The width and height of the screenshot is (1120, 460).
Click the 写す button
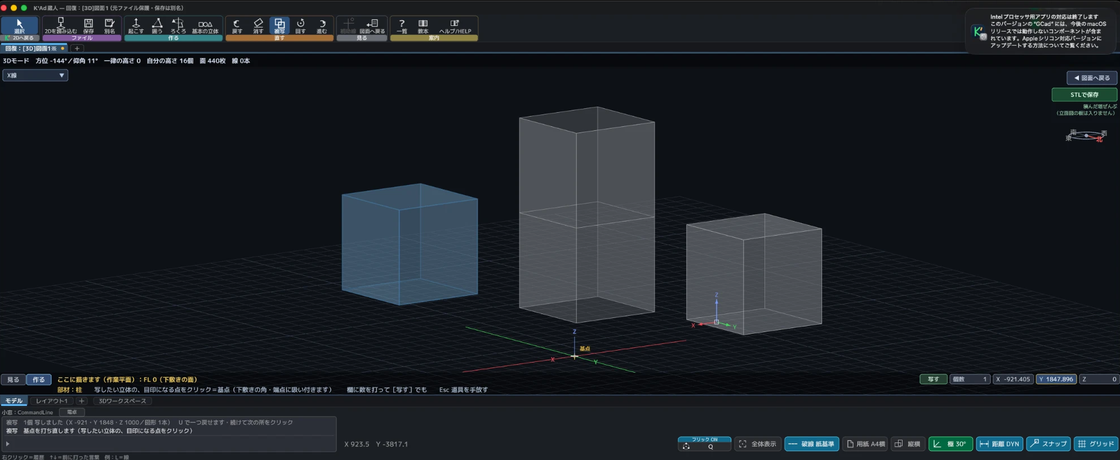[933, 379]
